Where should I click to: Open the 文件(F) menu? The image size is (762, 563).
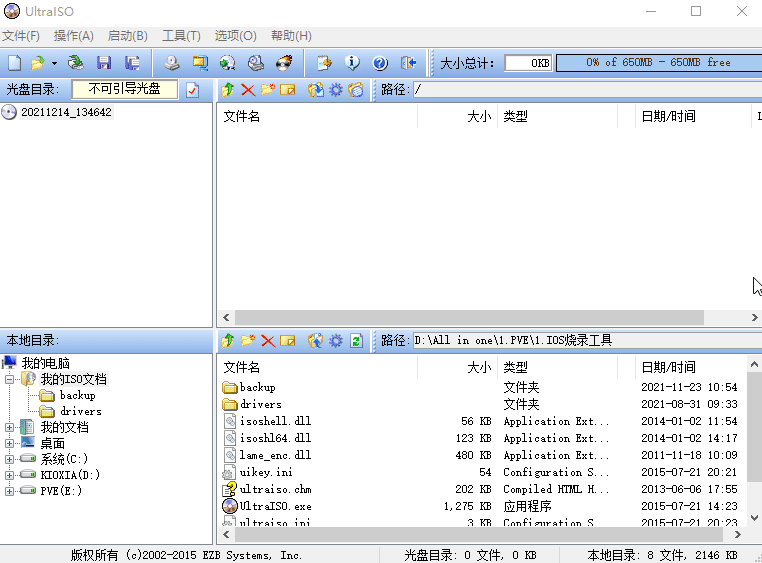pyautogui.click(x=21, y=36)
